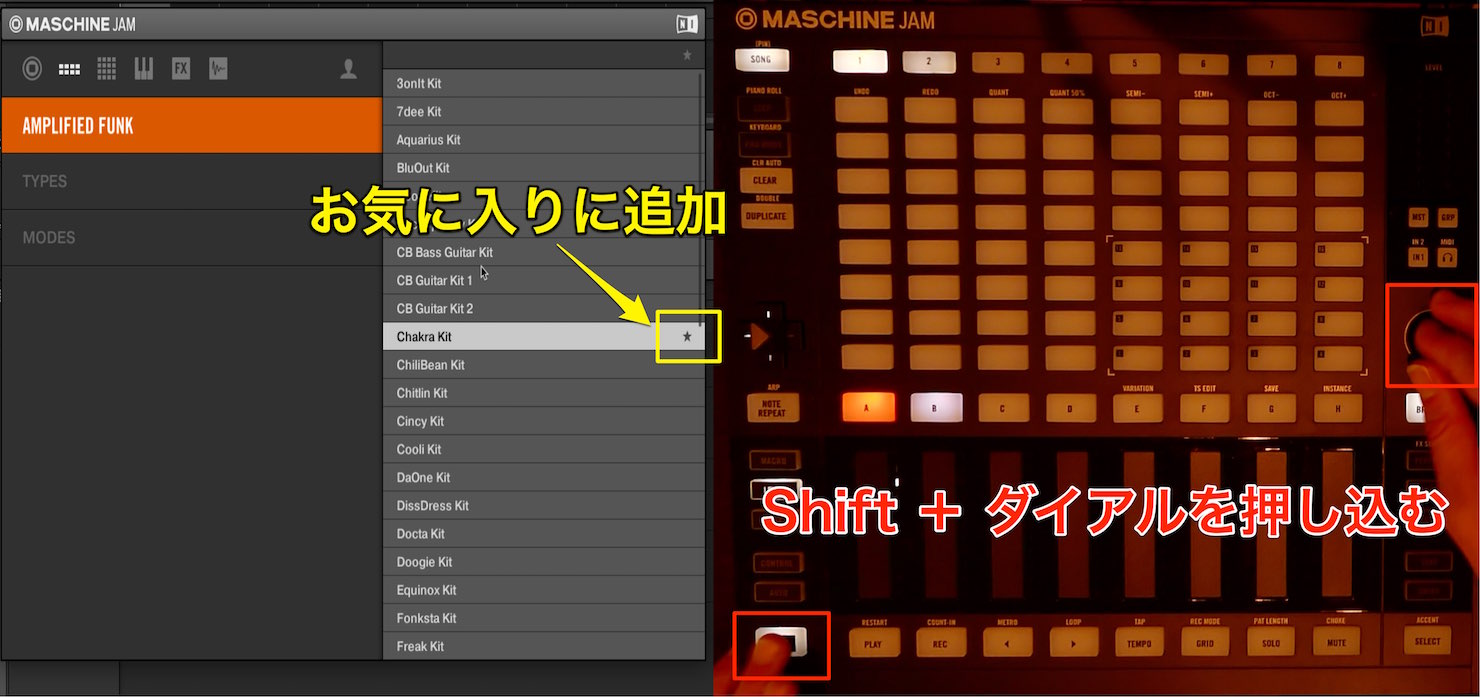Select Fonksta Kit in results
This screenshot has height=697, width=1480.
(x=543, y=617)
